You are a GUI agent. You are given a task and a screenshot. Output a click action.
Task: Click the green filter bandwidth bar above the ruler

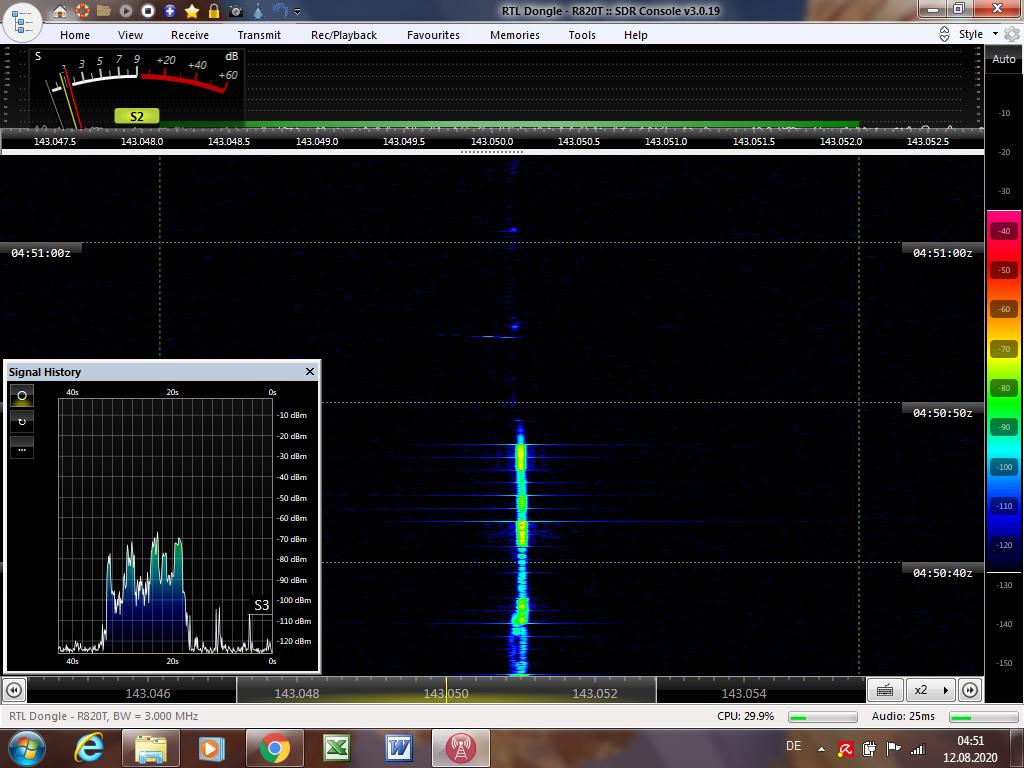click(x=509, y=124)
